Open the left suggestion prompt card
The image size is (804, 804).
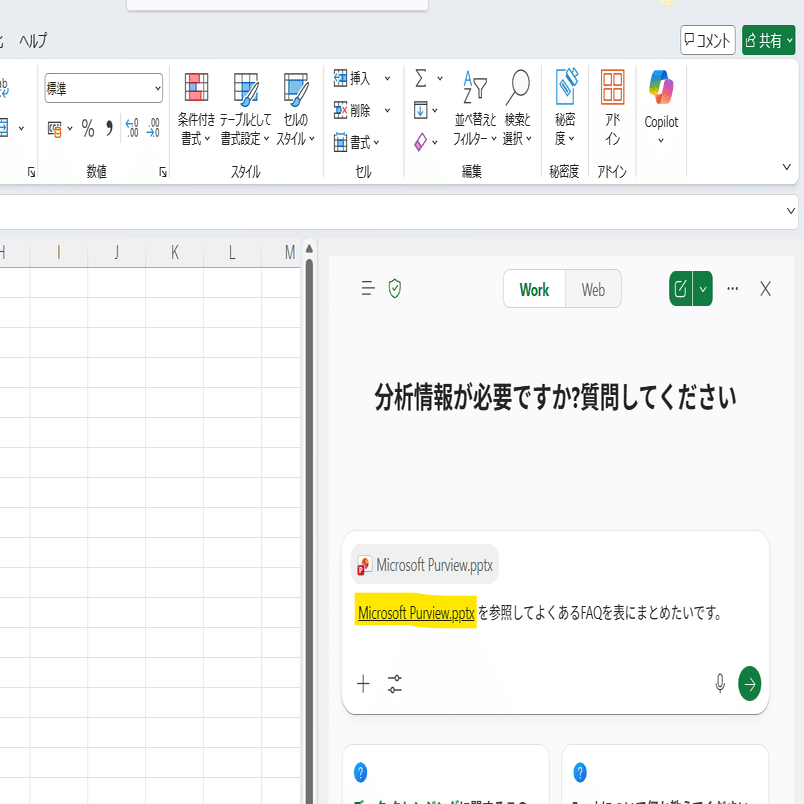click(446, 774)
